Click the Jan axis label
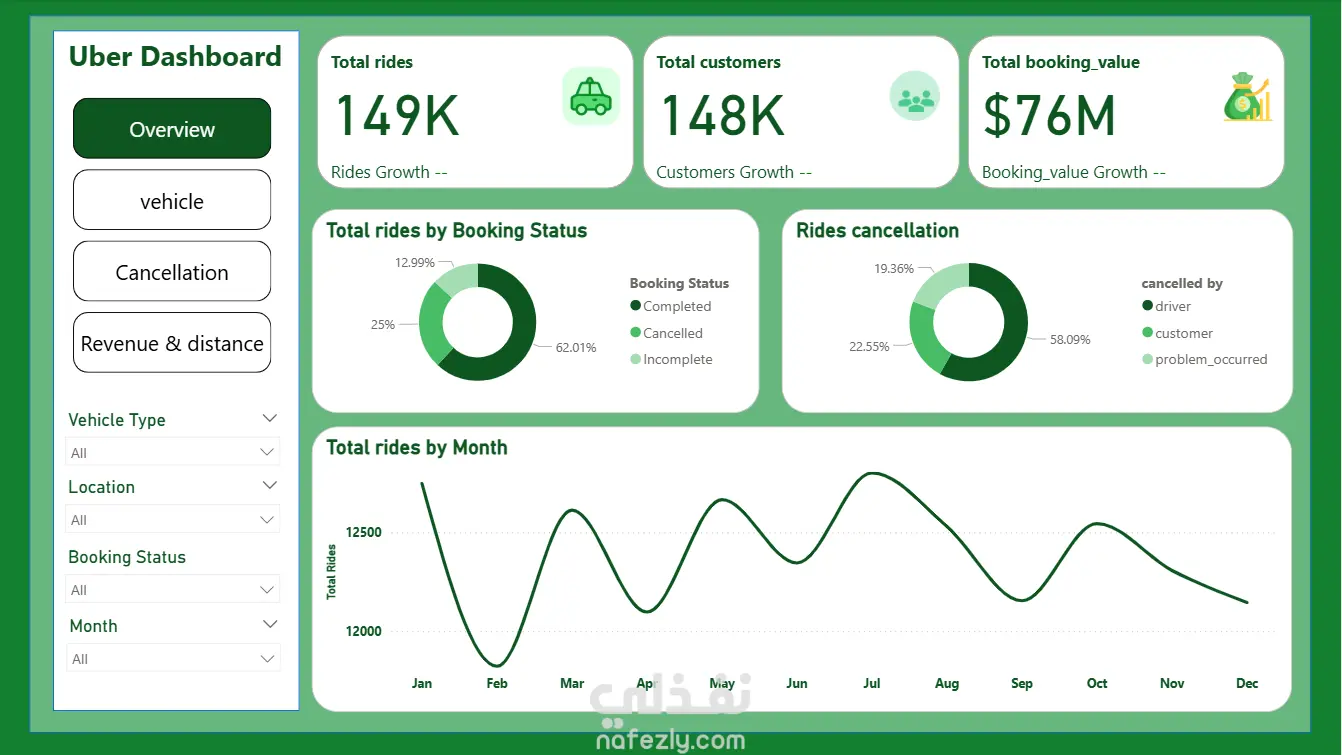Screen dimensions: 1342x755 click(x=422, y=683)
